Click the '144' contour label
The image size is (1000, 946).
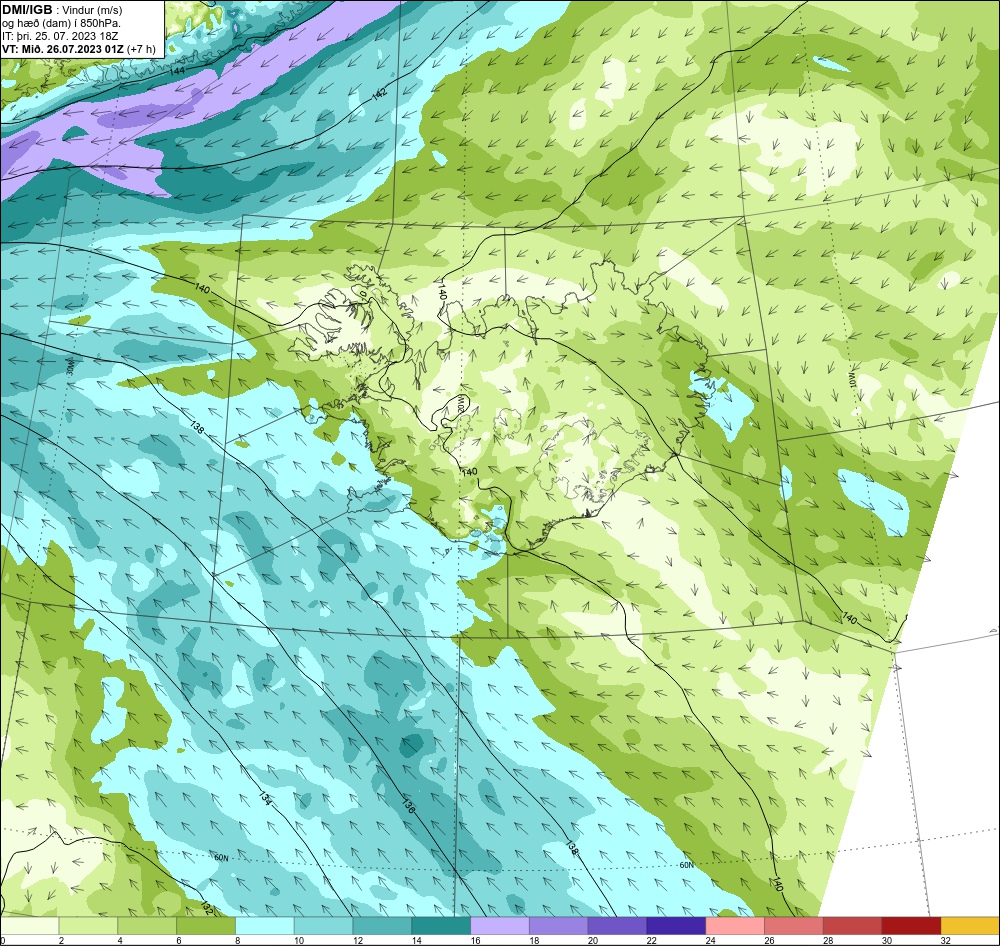[178, 70]
